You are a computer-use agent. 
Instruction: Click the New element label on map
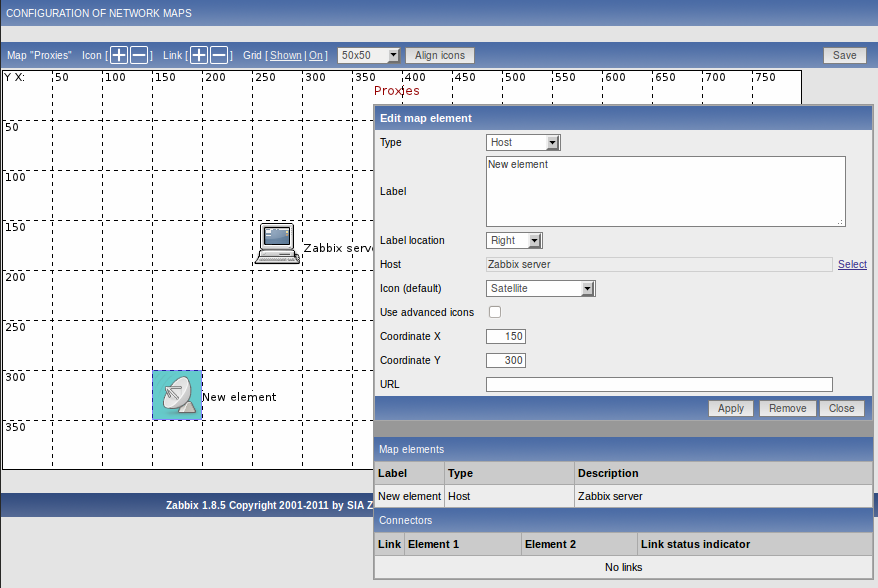point(239,397)
